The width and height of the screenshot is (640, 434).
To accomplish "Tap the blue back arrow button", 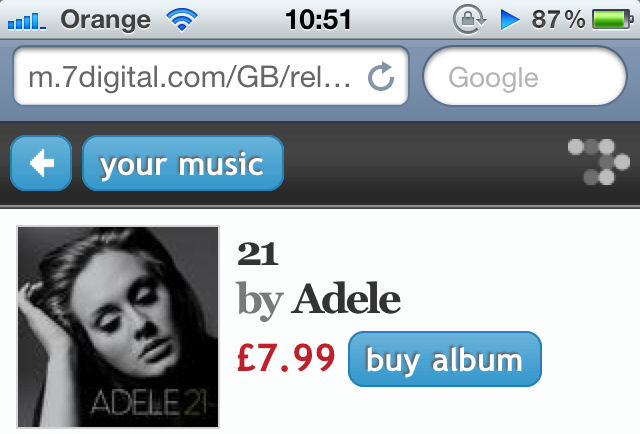I will point(41,163).
